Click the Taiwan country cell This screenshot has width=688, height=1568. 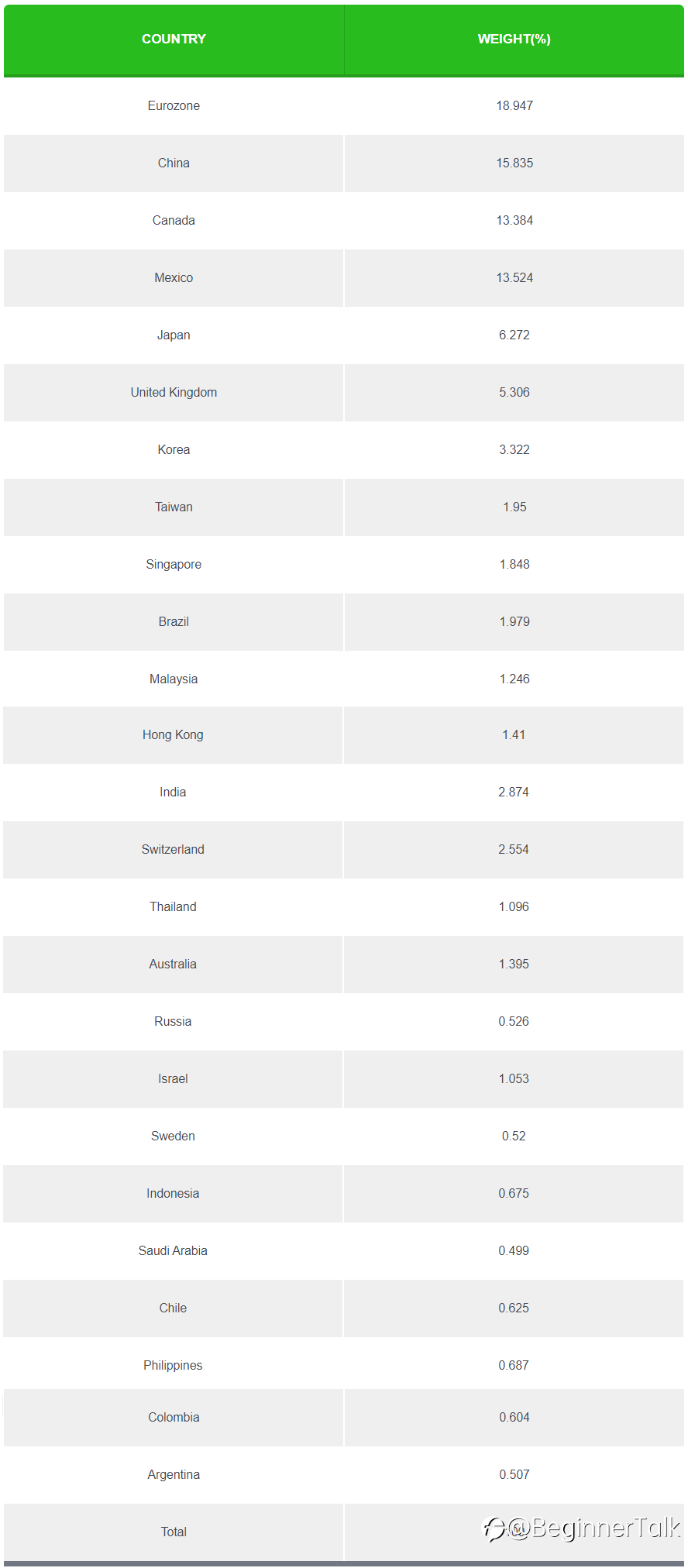click(x=174, y=507)
